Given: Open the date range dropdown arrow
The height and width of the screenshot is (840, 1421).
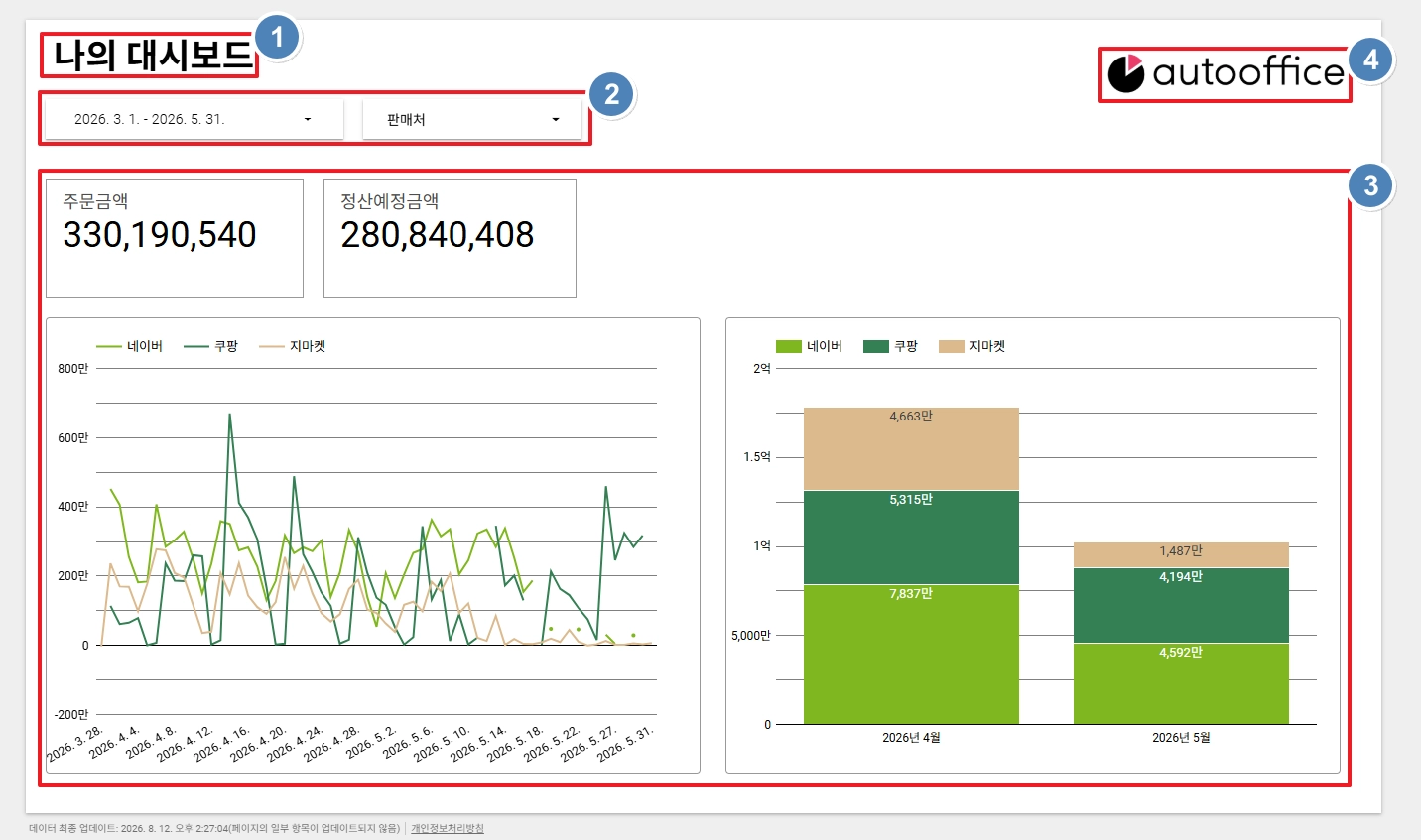Looking at the screenshot, I should tap(308, 119).
